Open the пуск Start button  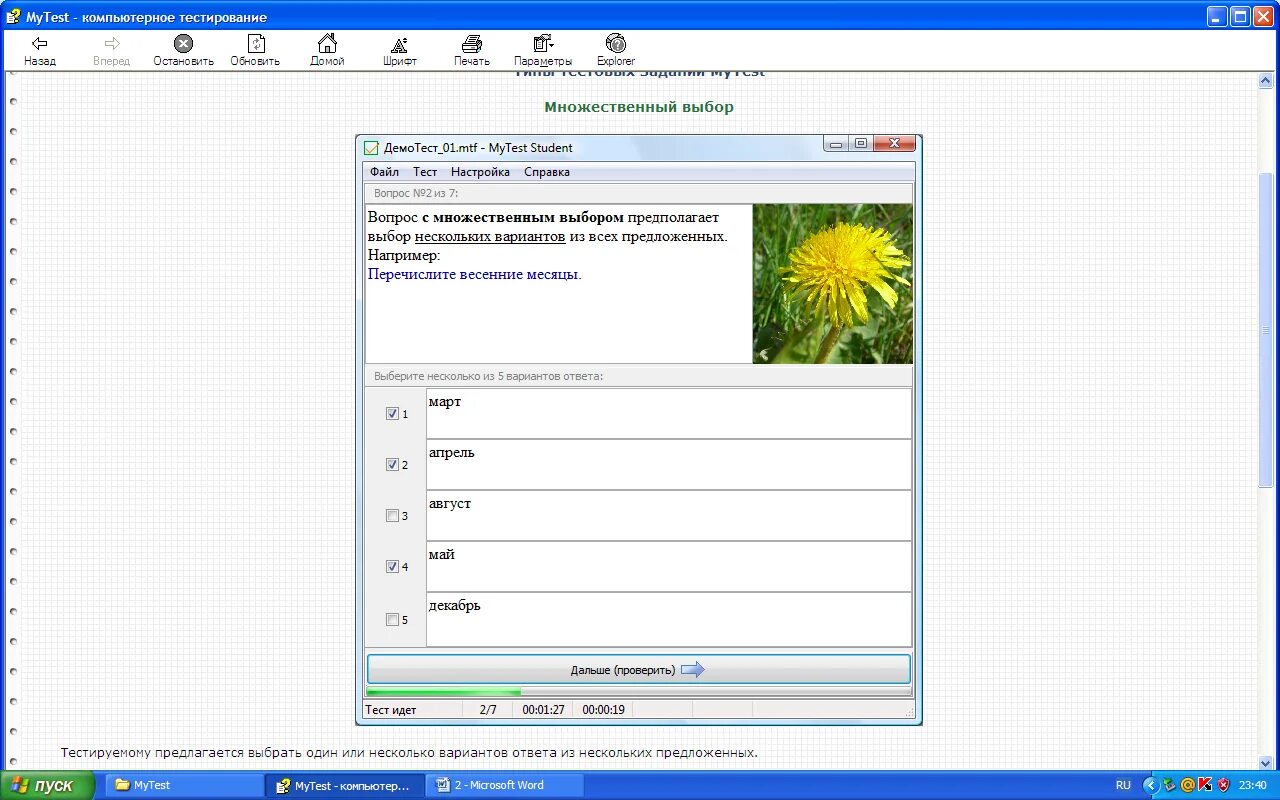tap(48, 785)
